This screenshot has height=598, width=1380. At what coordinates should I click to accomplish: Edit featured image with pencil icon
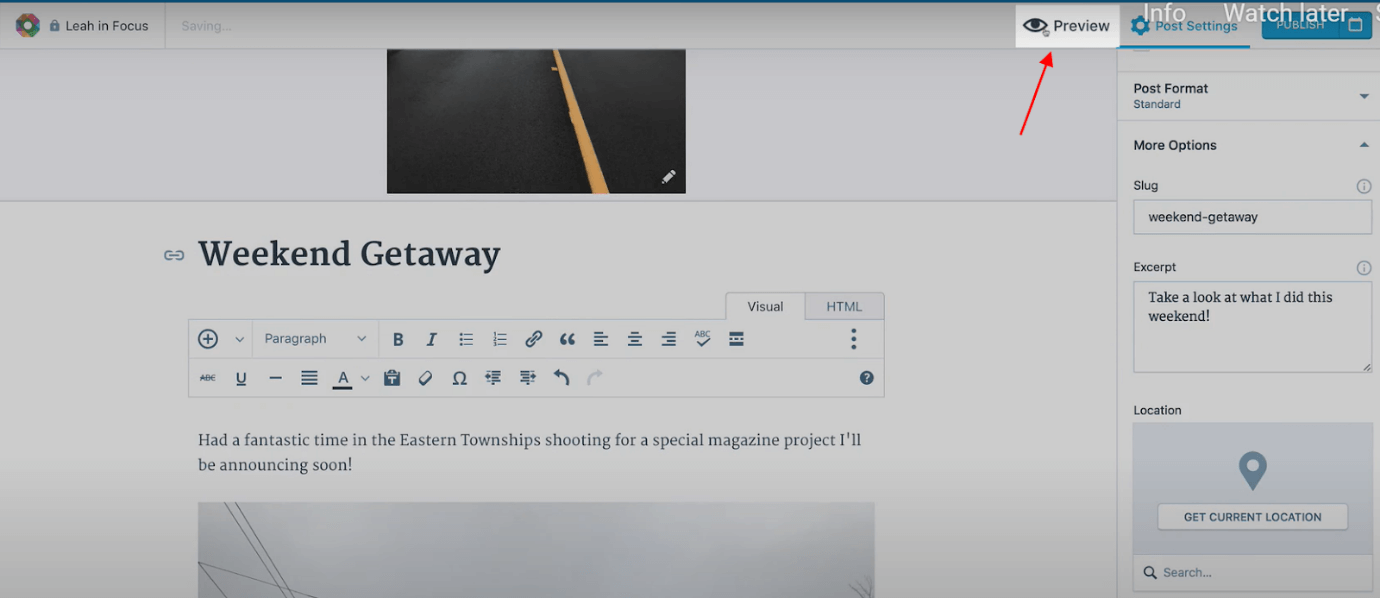coord(668,177)
